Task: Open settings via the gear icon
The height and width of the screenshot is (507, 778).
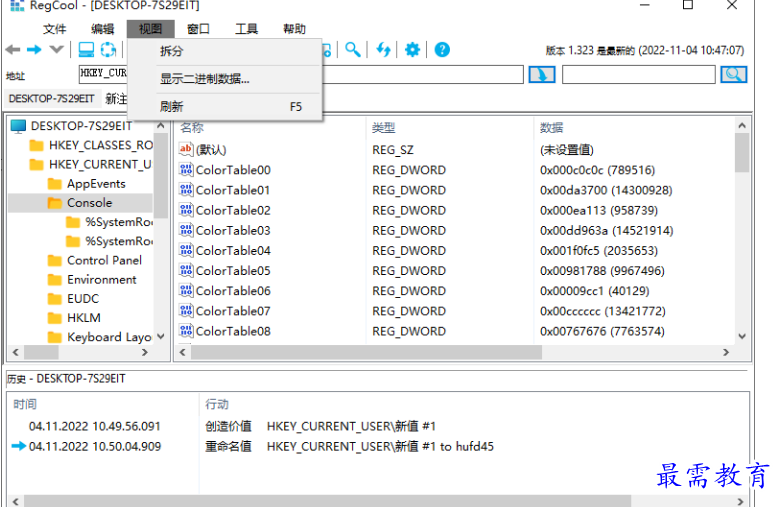Action: (412, 50)
